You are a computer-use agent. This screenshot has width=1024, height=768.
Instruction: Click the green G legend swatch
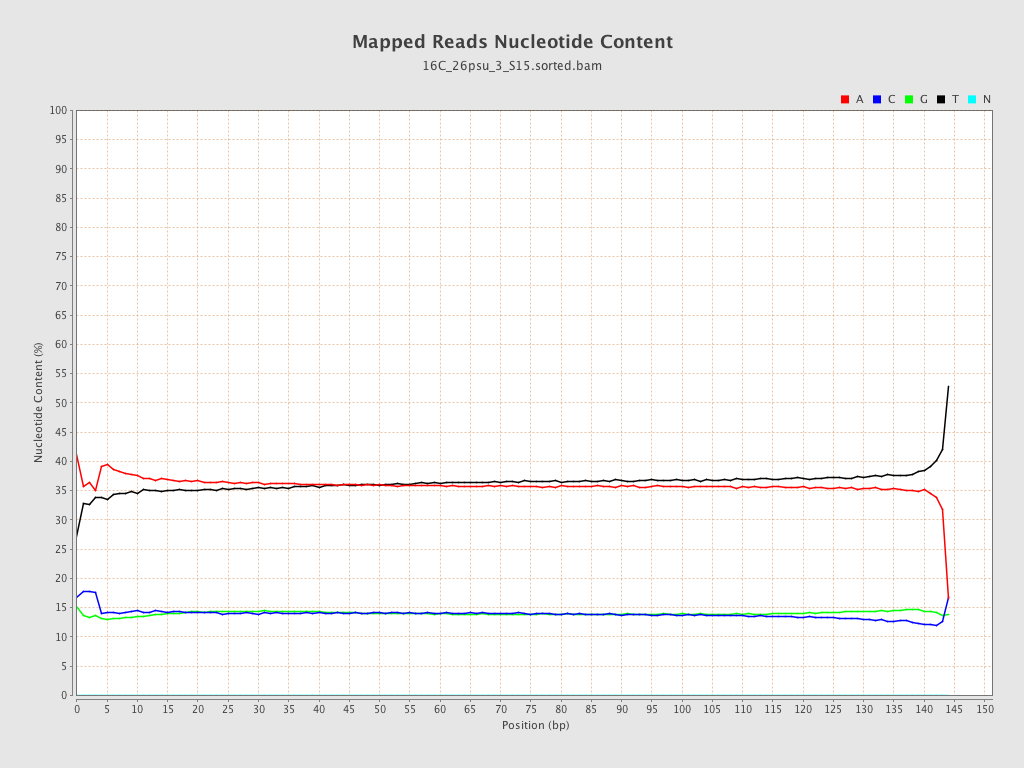pyautogui.click(x=908, y=99)
